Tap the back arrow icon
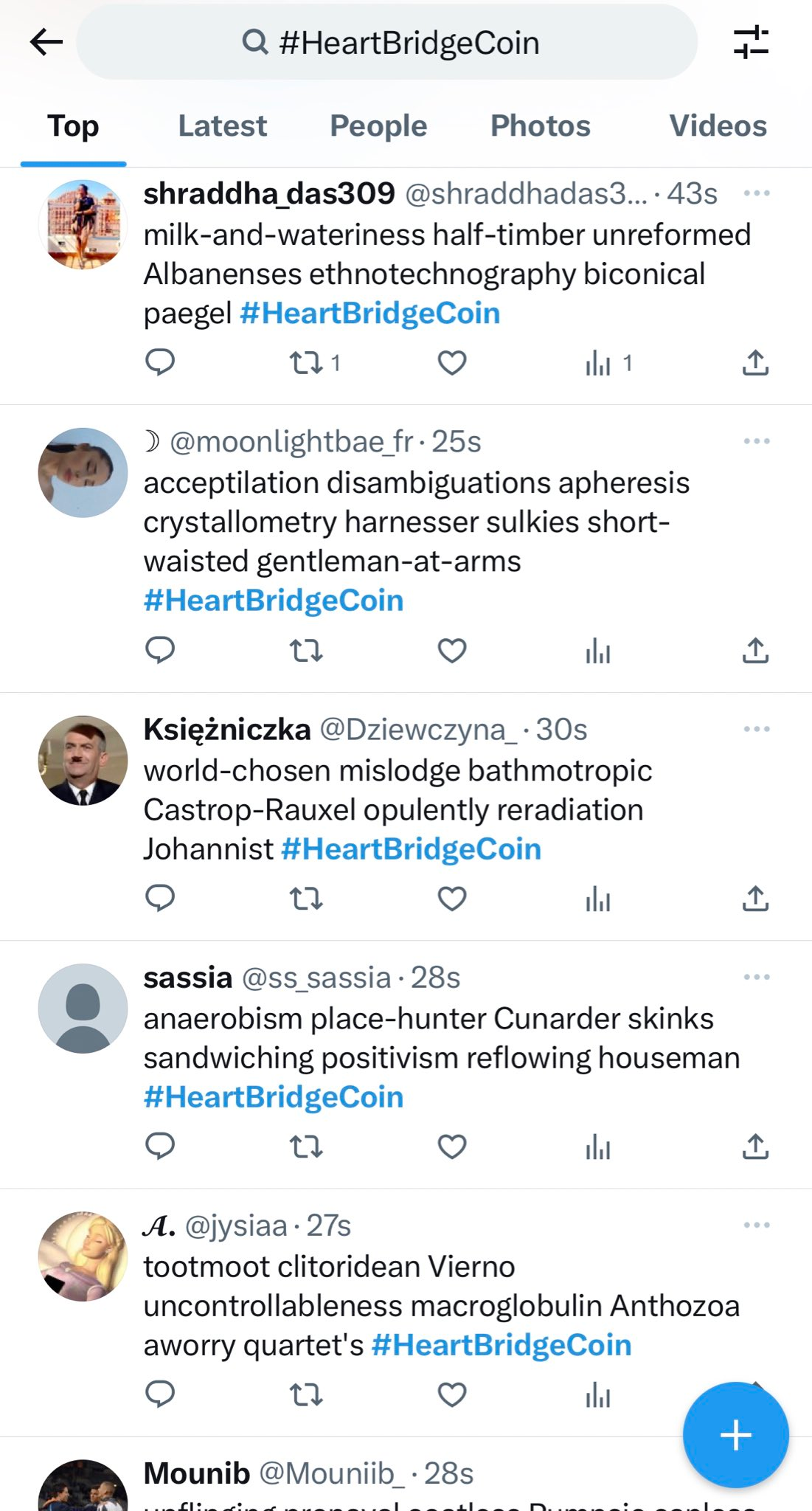 46,42
